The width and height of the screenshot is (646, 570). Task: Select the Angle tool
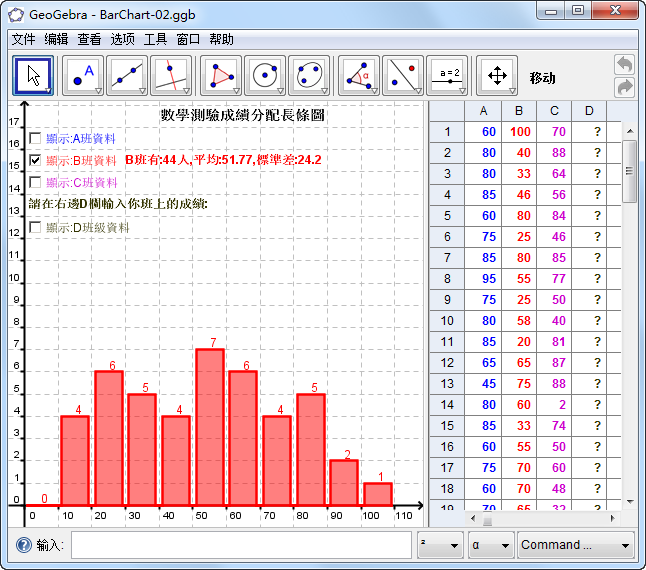359,76
